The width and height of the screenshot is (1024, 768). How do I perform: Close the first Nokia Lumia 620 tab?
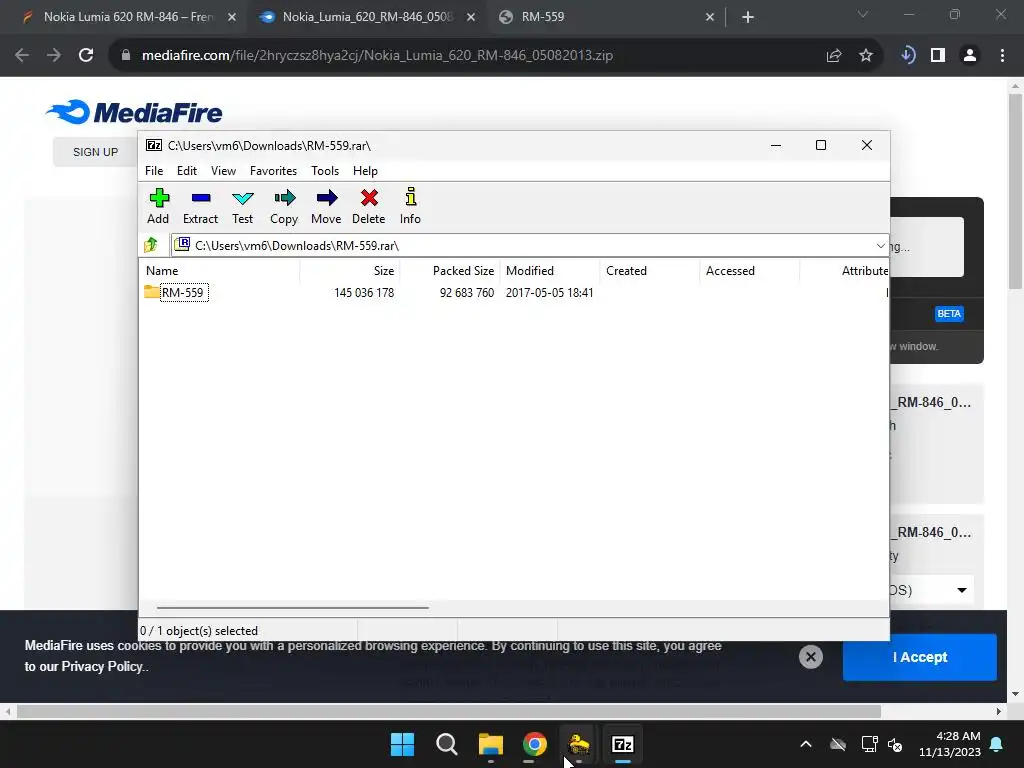coord(232,18)
